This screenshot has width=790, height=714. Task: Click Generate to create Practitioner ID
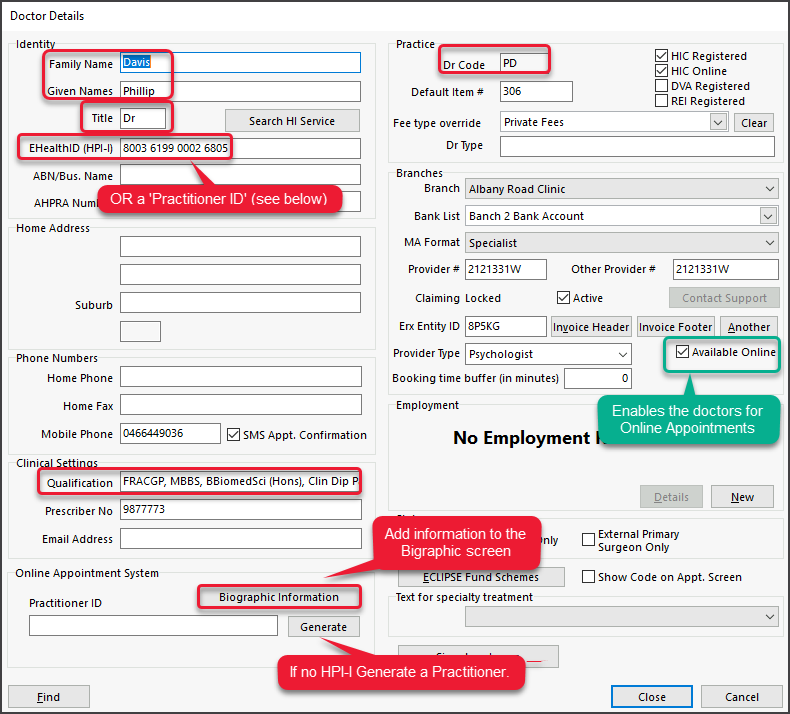324,627
